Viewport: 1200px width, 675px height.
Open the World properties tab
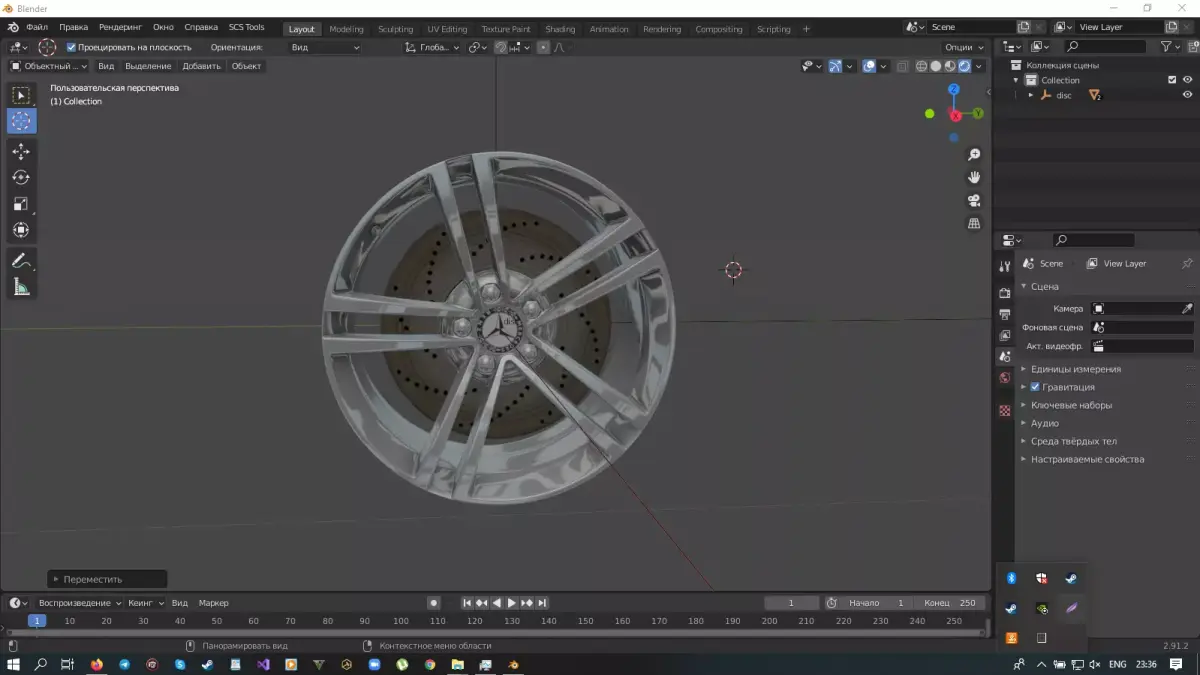tap(1005, 378)
